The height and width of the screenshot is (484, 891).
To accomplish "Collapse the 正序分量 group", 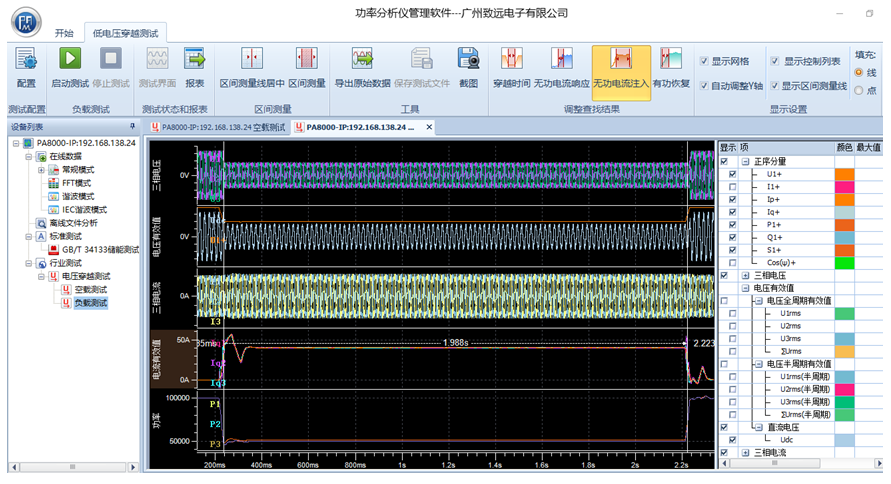I will click(x=745, y=161).
